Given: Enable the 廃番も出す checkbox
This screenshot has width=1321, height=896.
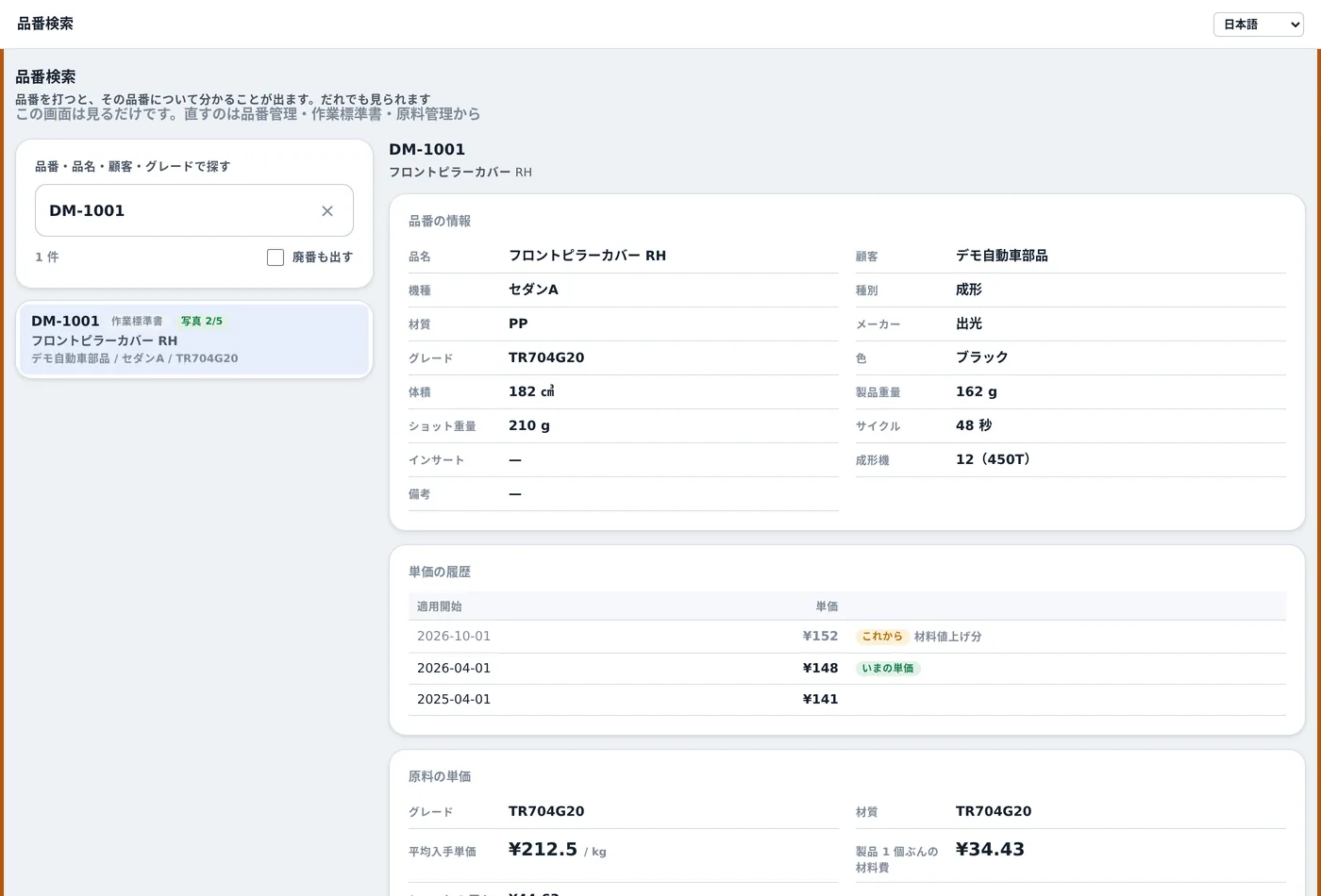Looking at the screenshot, I should click(x=276, y=257).
